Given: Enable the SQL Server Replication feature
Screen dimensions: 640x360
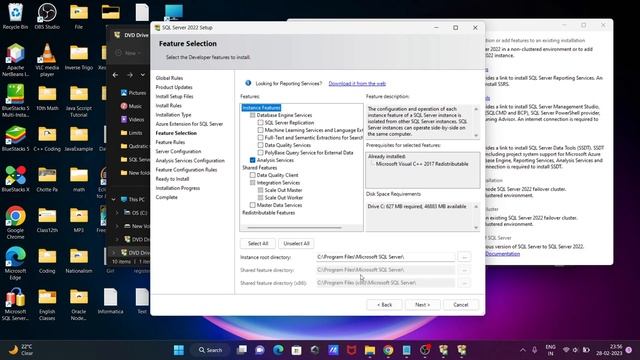Looking at the screenshot, I should [x=260, y=122].
